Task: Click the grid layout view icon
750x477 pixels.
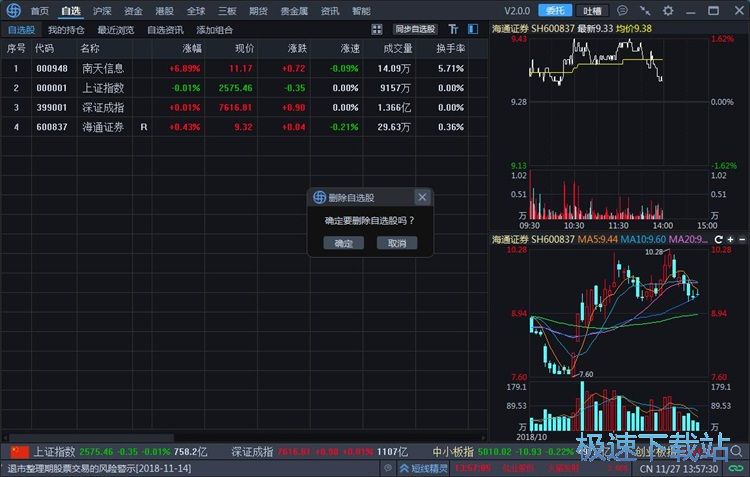Action: point(376,30)
